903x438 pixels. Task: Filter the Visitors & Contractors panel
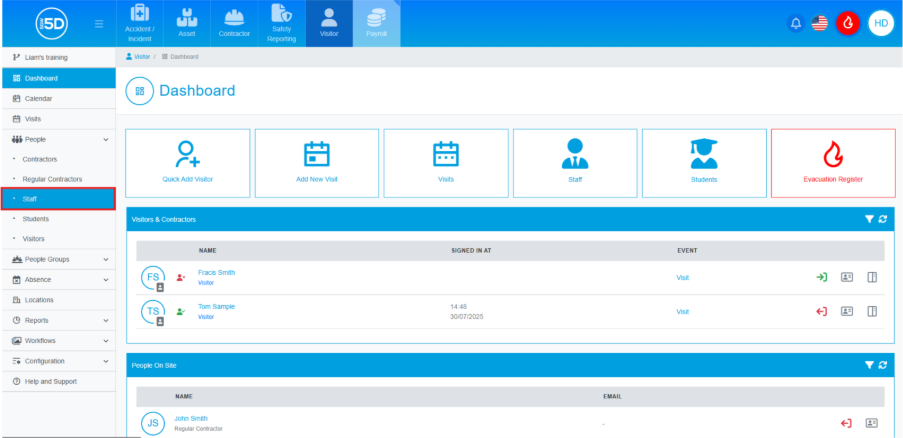pos(869,218)
